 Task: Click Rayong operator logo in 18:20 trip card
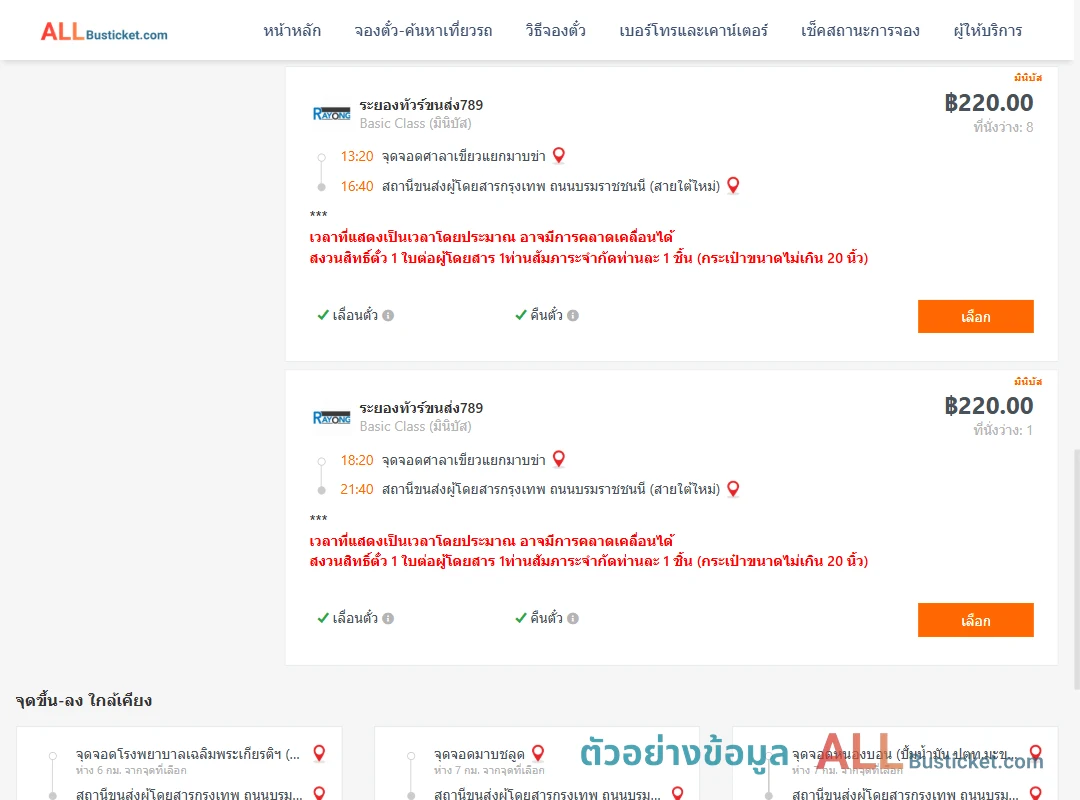pos(331,418)
